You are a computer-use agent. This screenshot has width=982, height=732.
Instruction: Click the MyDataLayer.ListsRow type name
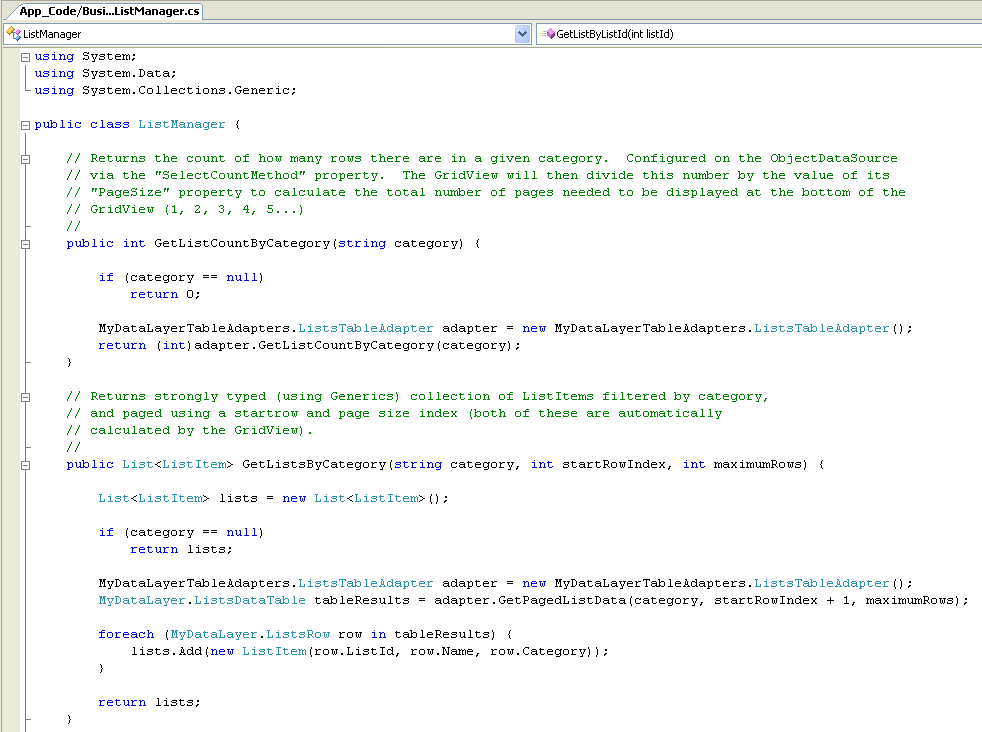click(x=250, y=634)
